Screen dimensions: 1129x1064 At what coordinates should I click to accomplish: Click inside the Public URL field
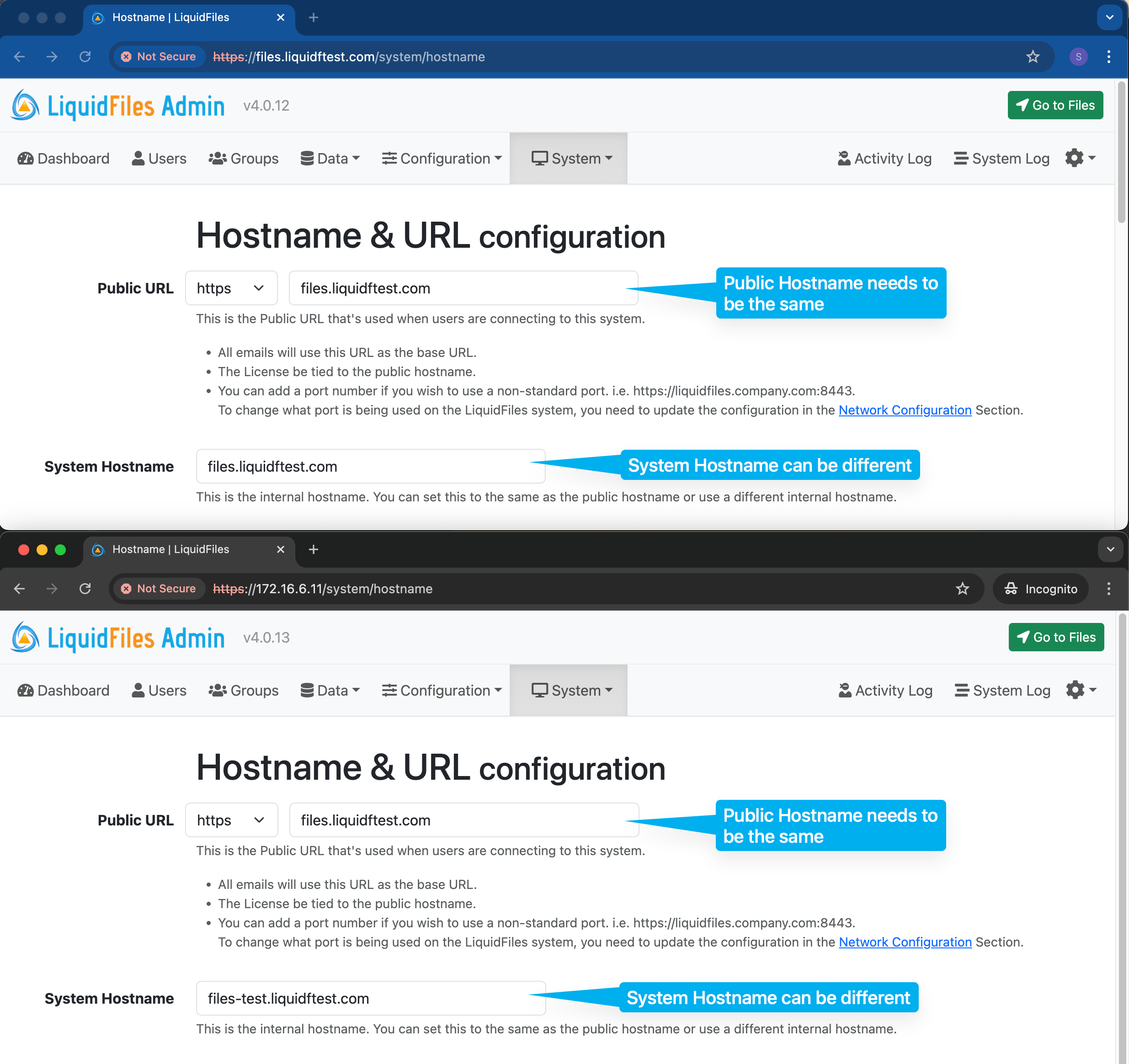463,288
